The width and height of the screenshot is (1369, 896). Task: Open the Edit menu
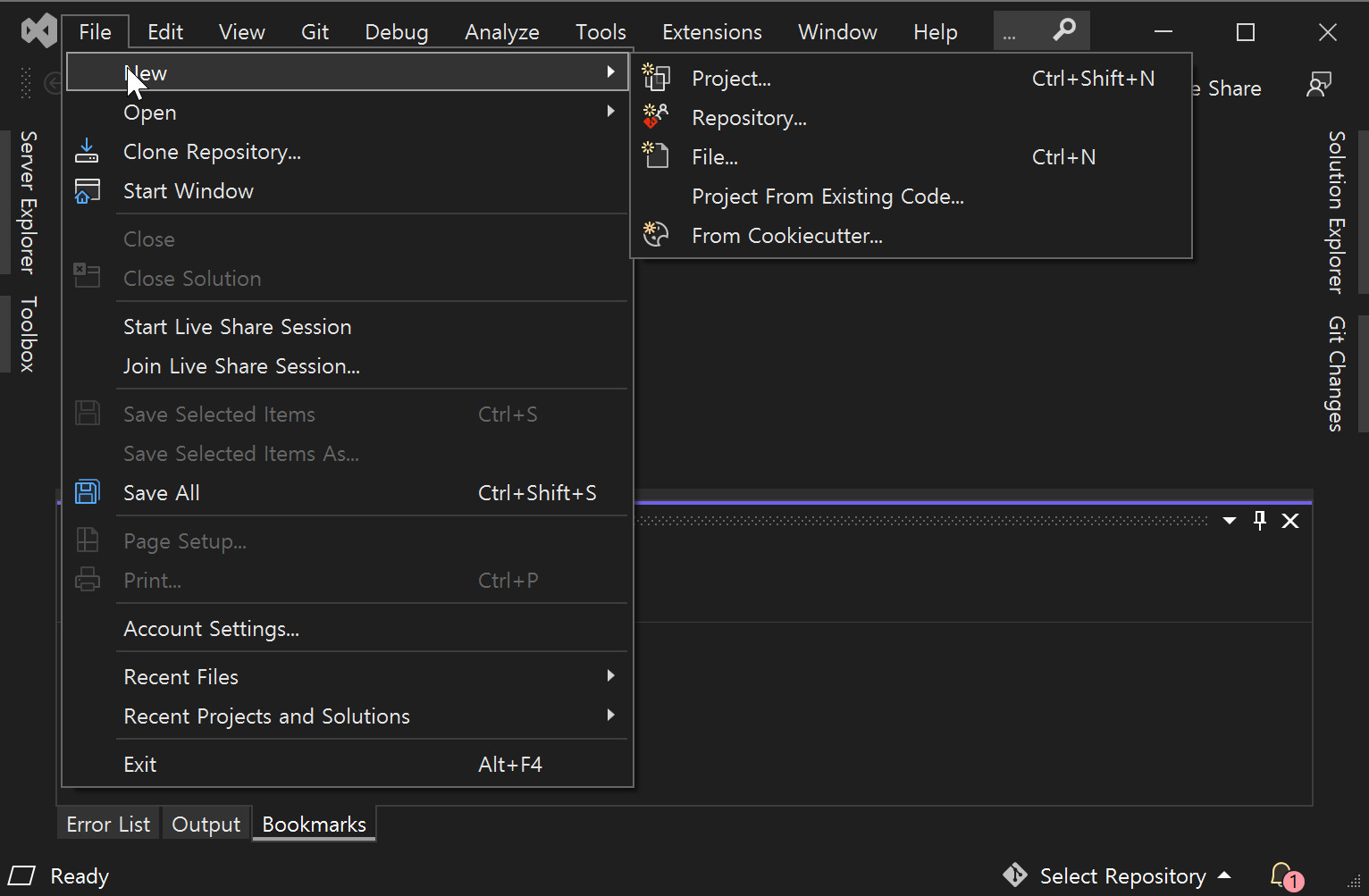[x=165, y=32]
